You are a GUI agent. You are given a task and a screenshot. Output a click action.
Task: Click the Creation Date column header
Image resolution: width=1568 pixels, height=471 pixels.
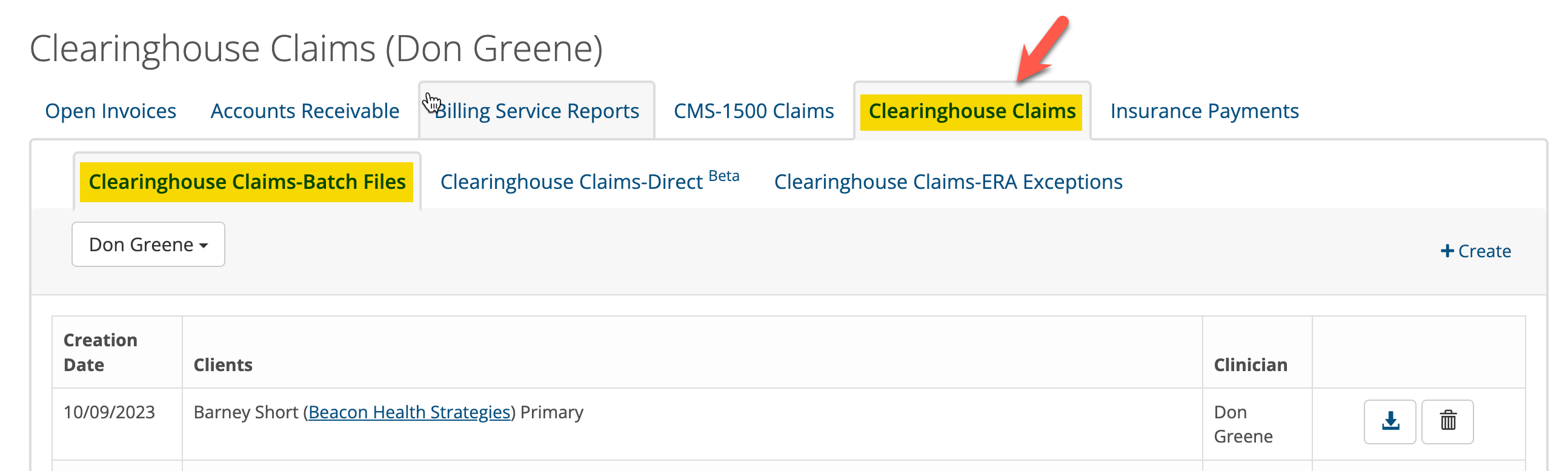pos(101,352)
